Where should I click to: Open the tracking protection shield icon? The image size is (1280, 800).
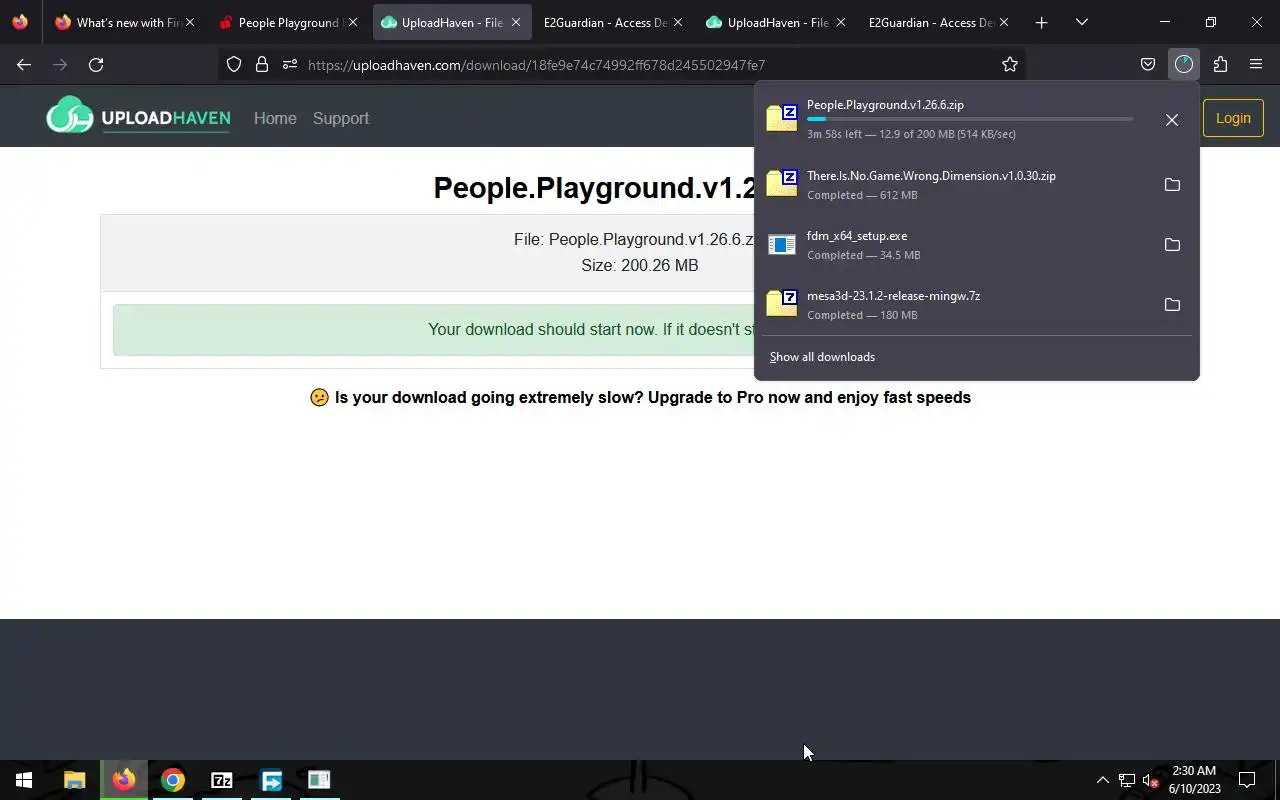point(234,64)
